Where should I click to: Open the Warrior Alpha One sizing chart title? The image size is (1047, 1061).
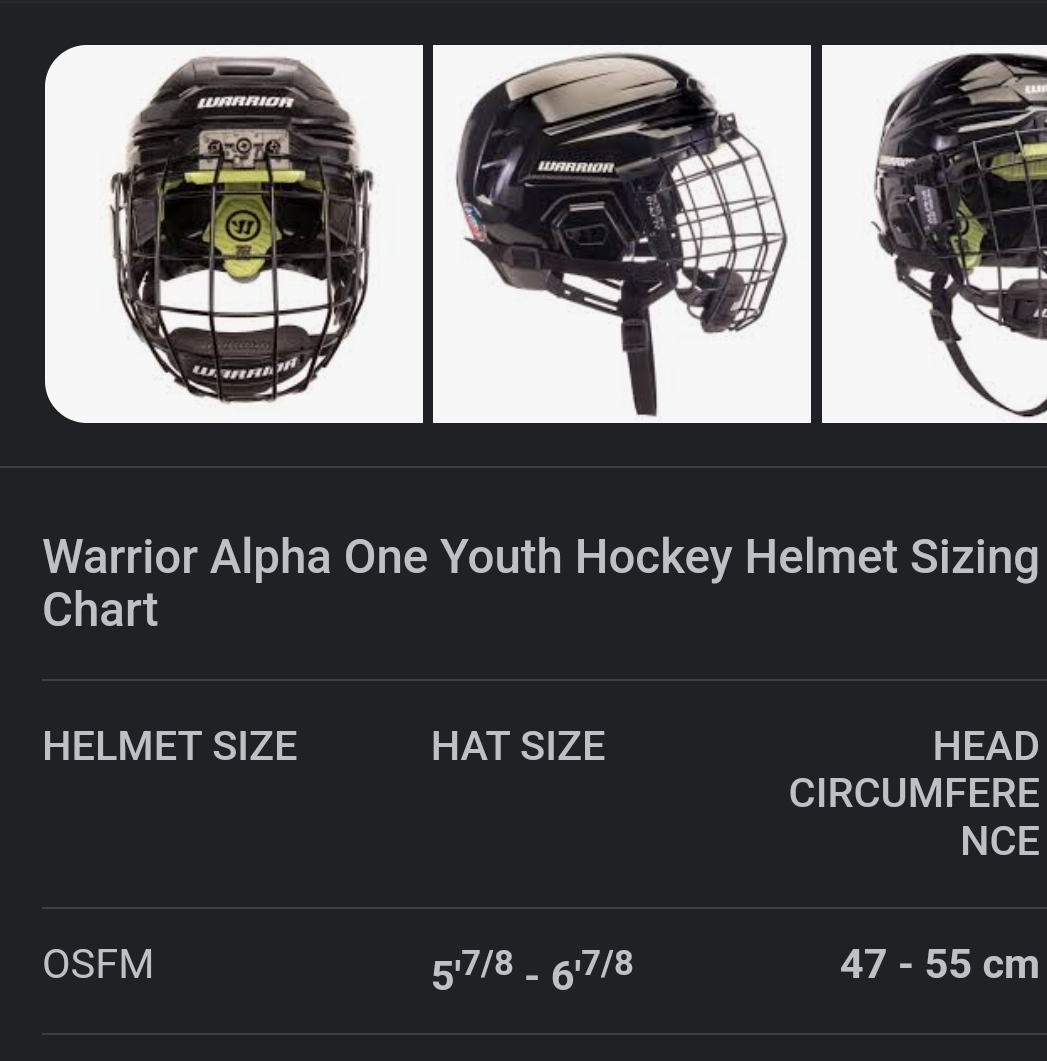tap(540, 582)
